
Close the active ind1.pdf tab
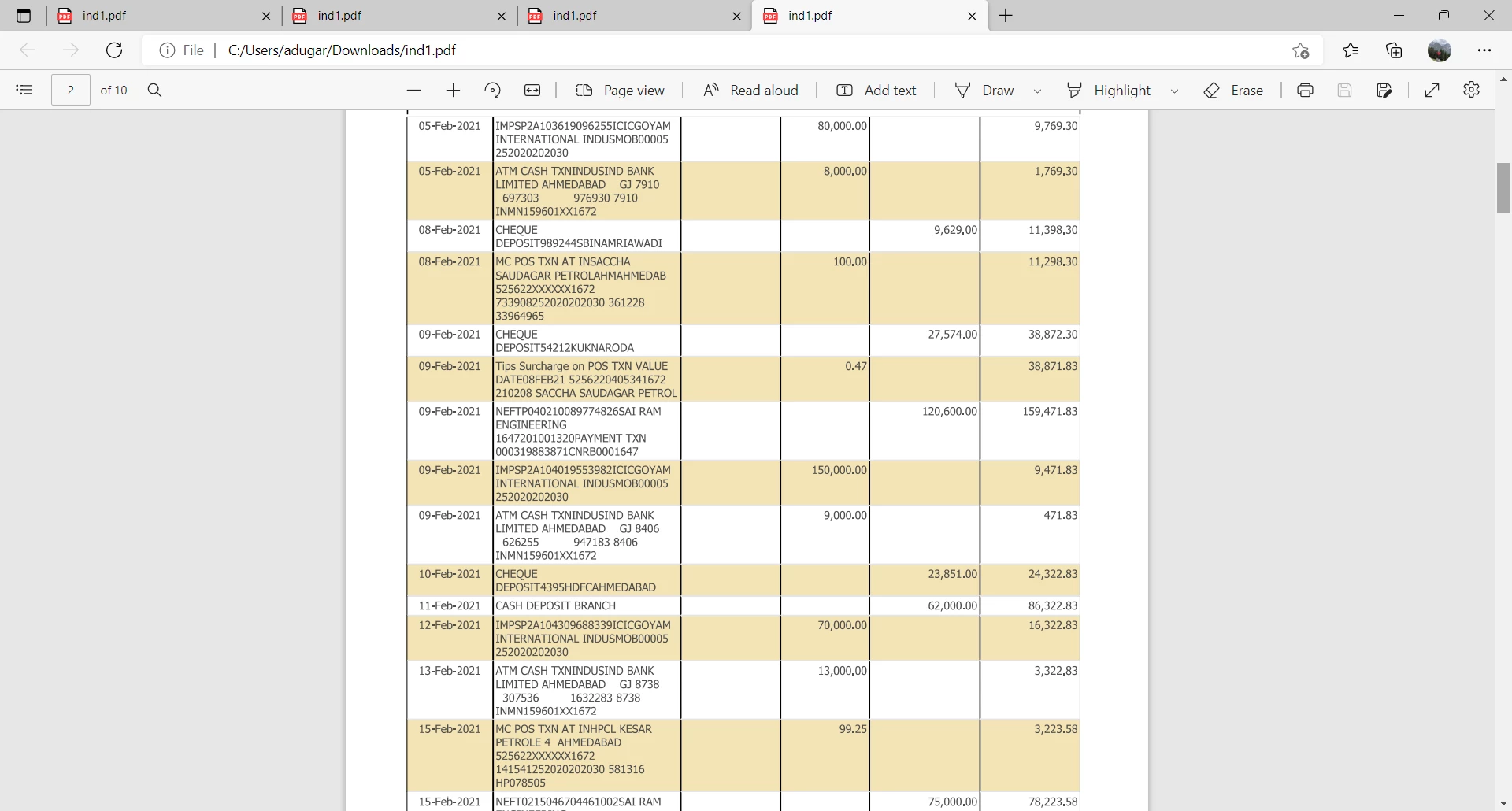click(x=972, y=16)
